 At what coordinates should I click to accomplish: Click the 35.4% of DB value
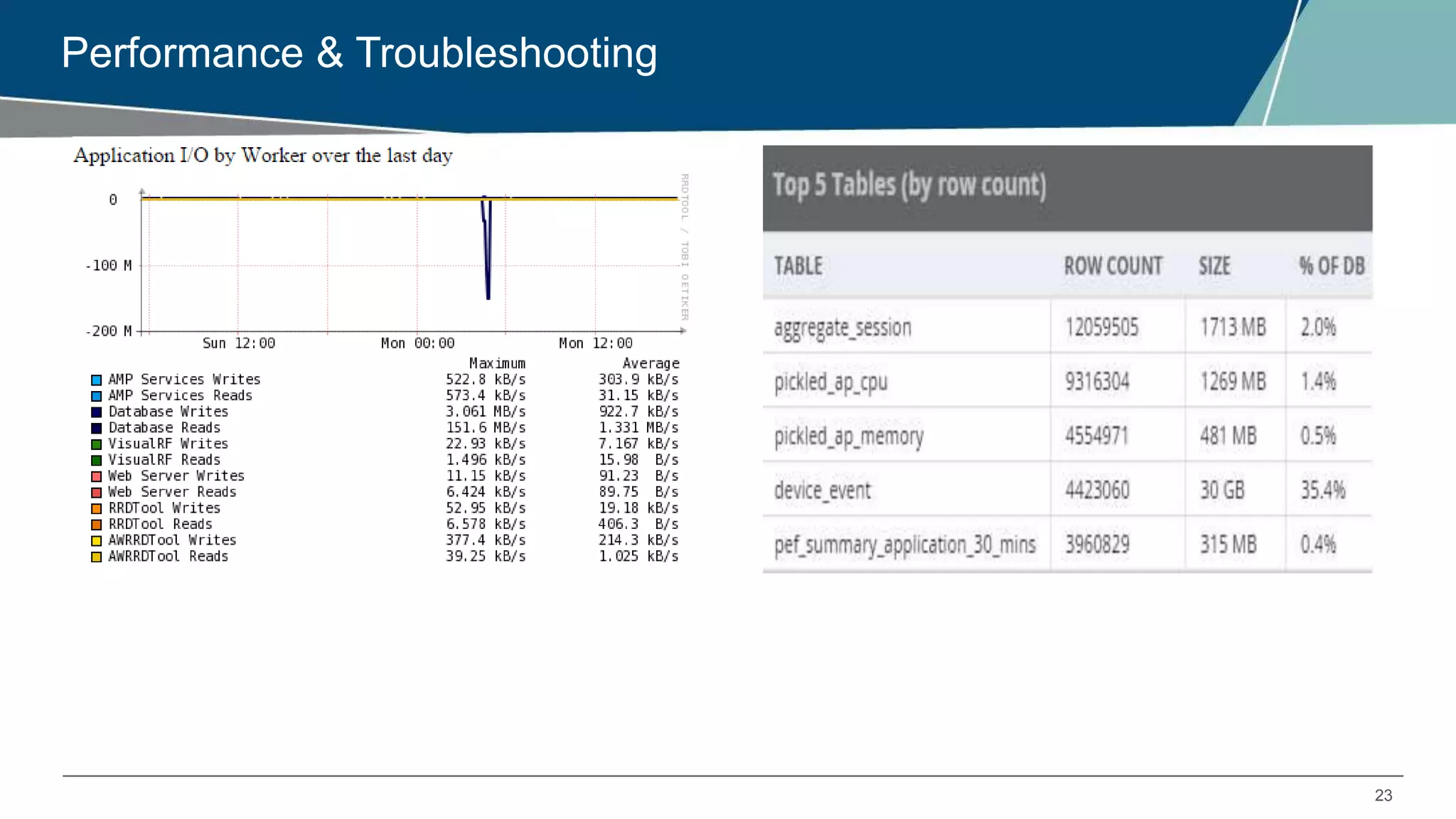1323,491
